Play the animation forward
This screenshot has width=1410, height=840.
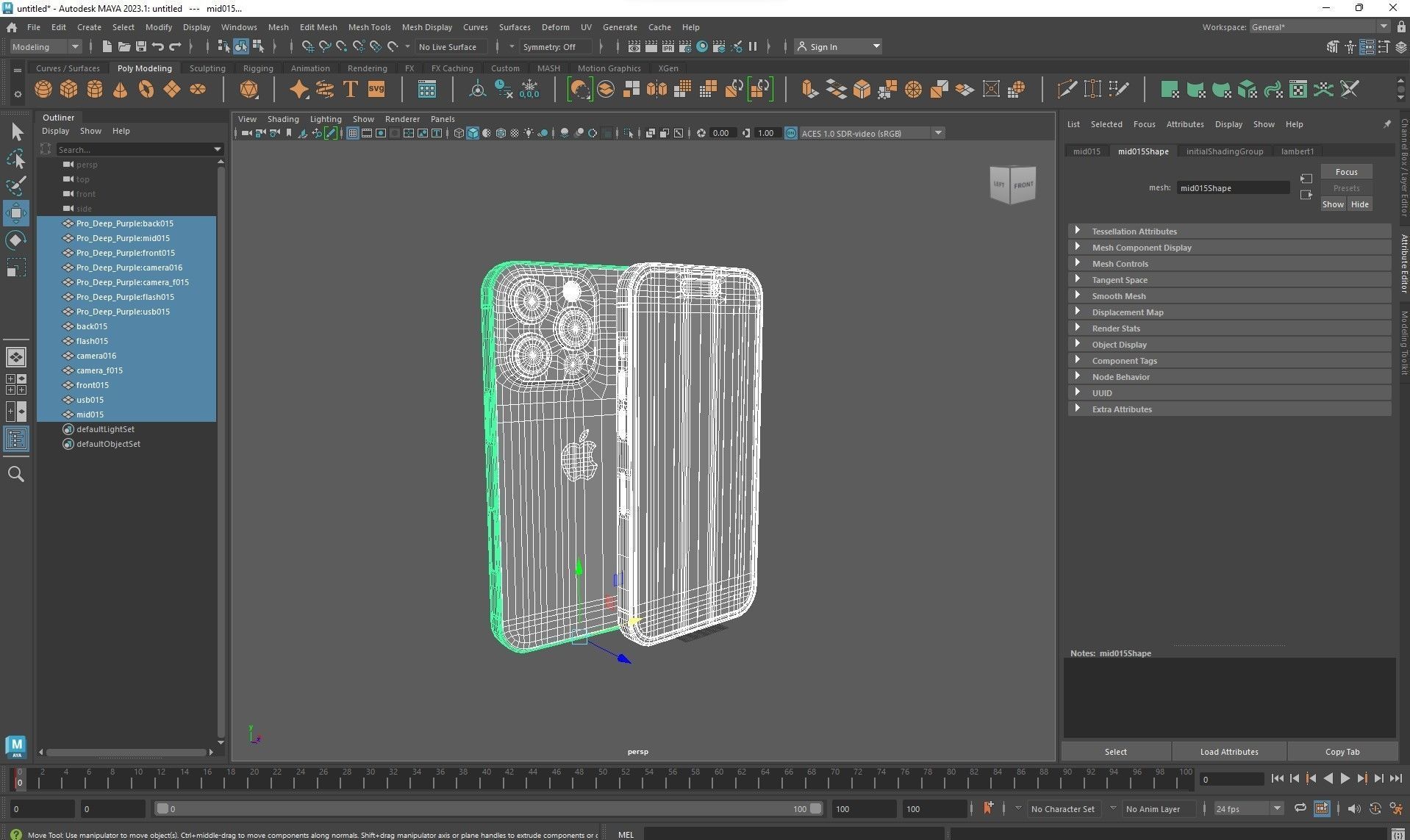[x=1345, y=779]
